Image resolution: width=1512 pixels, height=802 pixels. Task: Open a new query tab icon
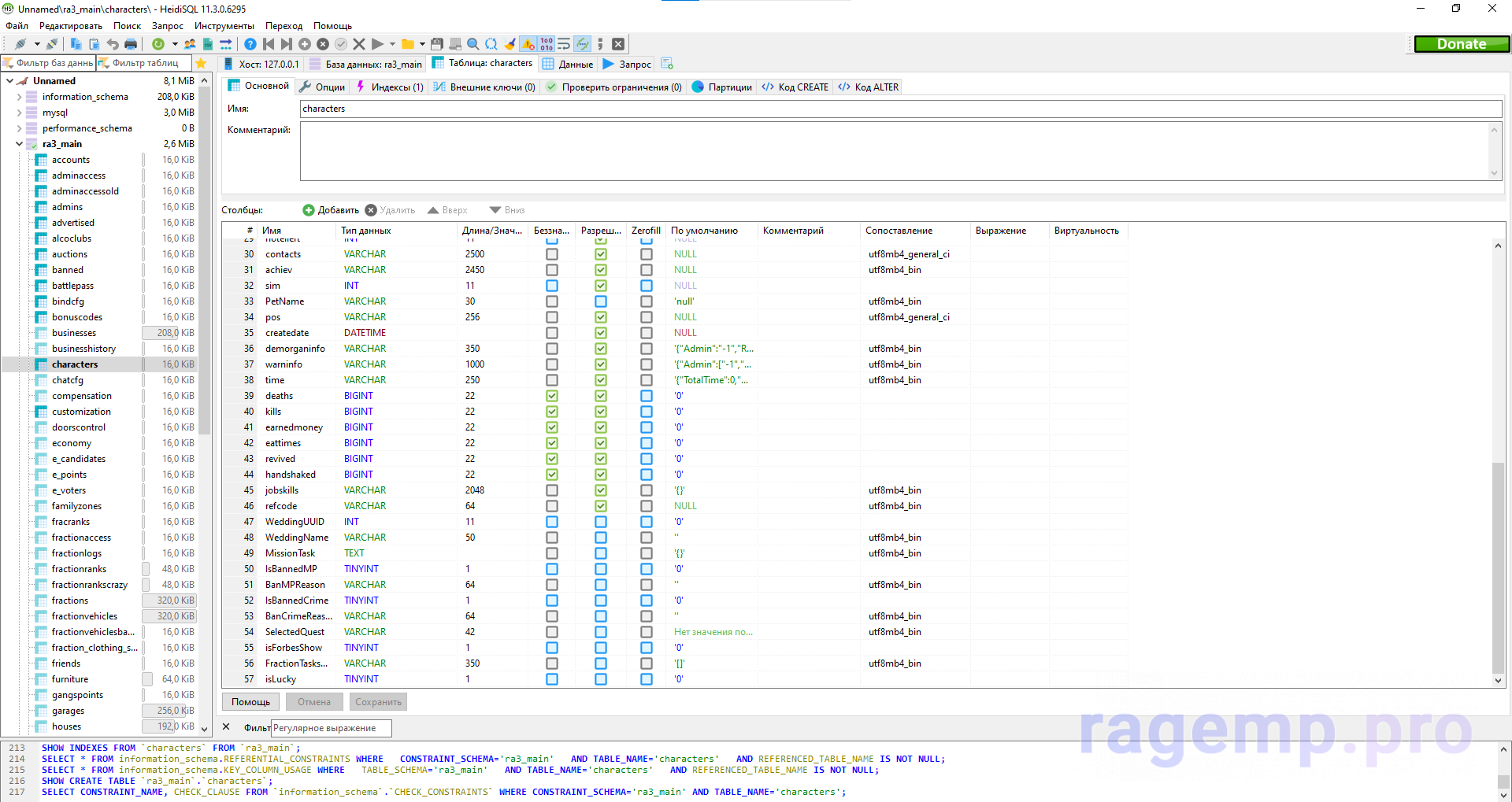(x=667, y=64)
